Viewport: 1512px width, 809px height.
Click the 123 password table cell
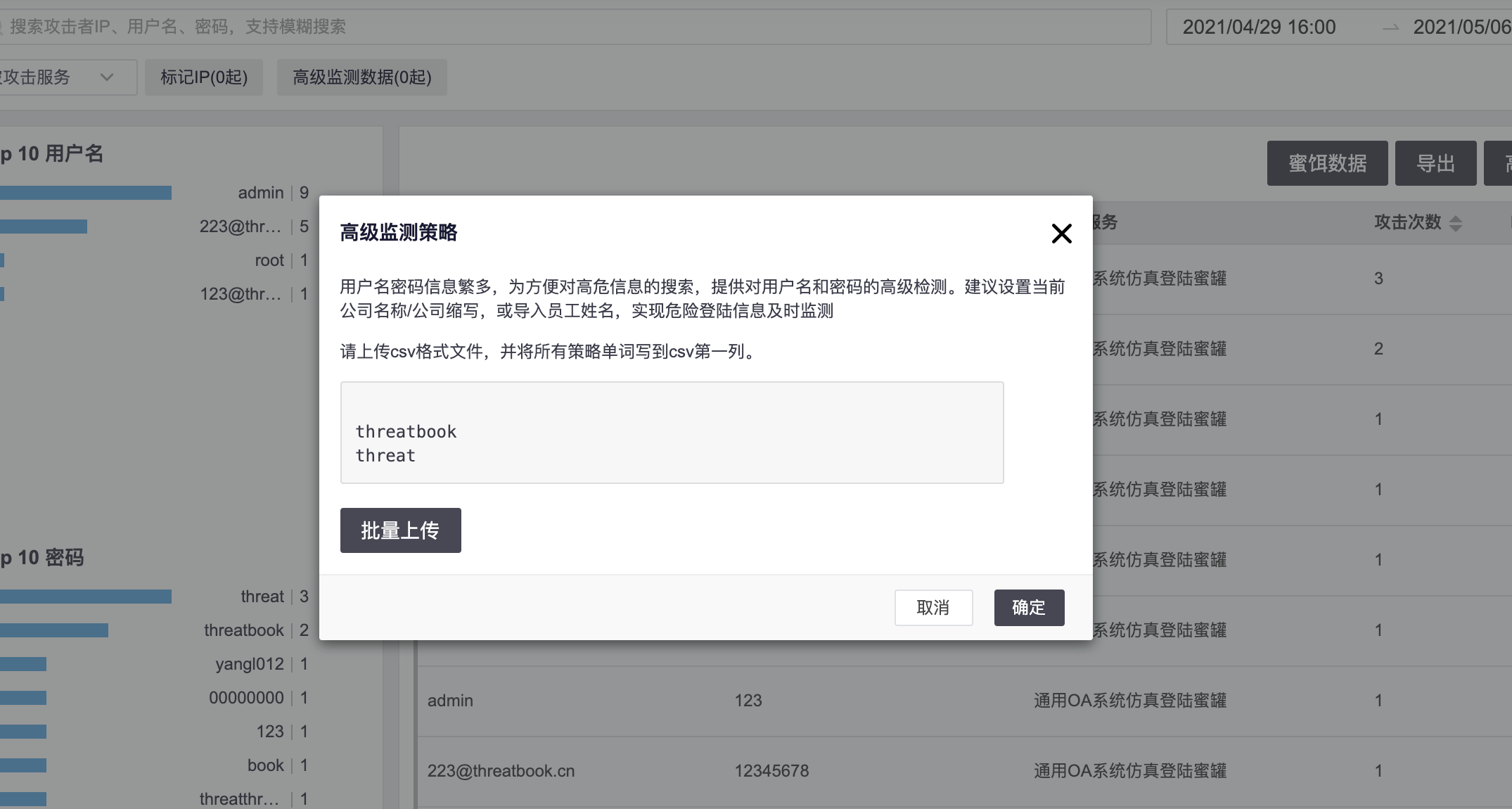[748, 701]
